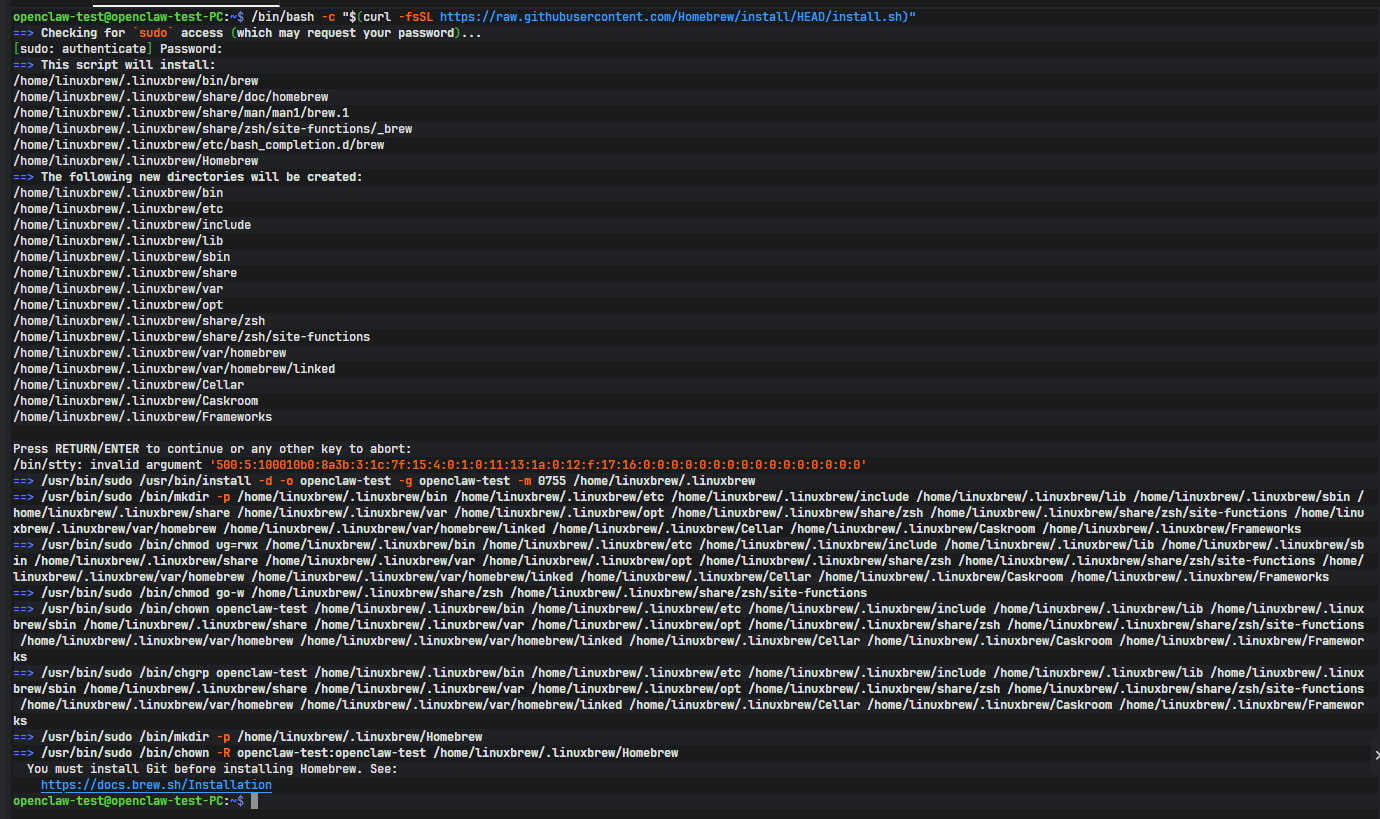Click the orange stty invalid argument string
The width and height of the screenshot is (1380, 819).
(x=537, y=465)
